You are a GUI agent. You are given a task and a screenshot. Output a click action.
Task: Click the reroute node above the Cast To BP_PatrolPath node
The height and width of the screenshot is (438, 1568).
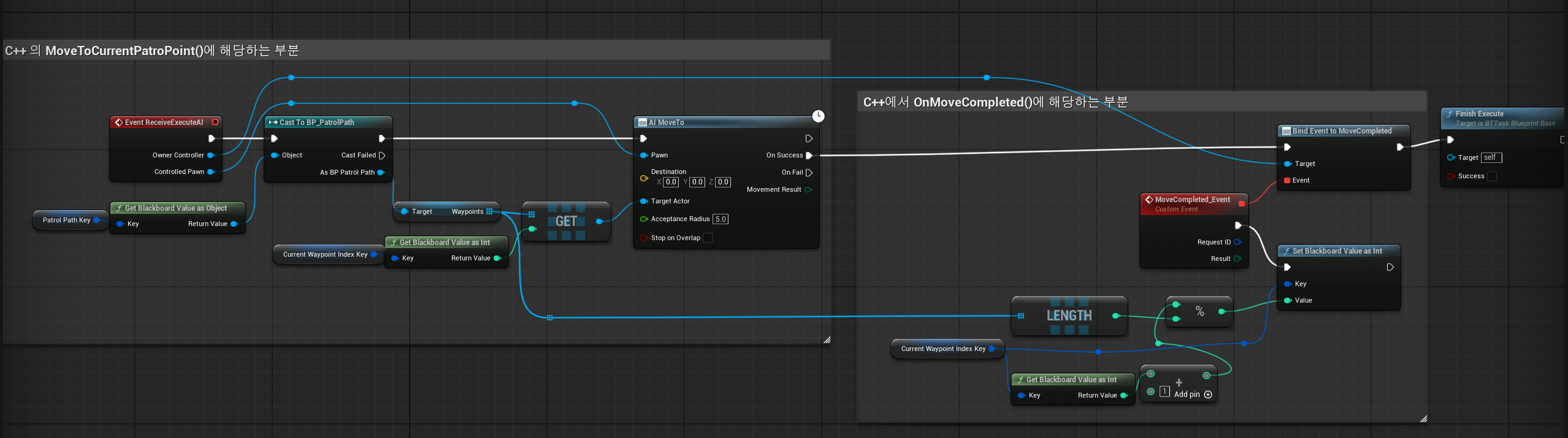click(291, 104)
